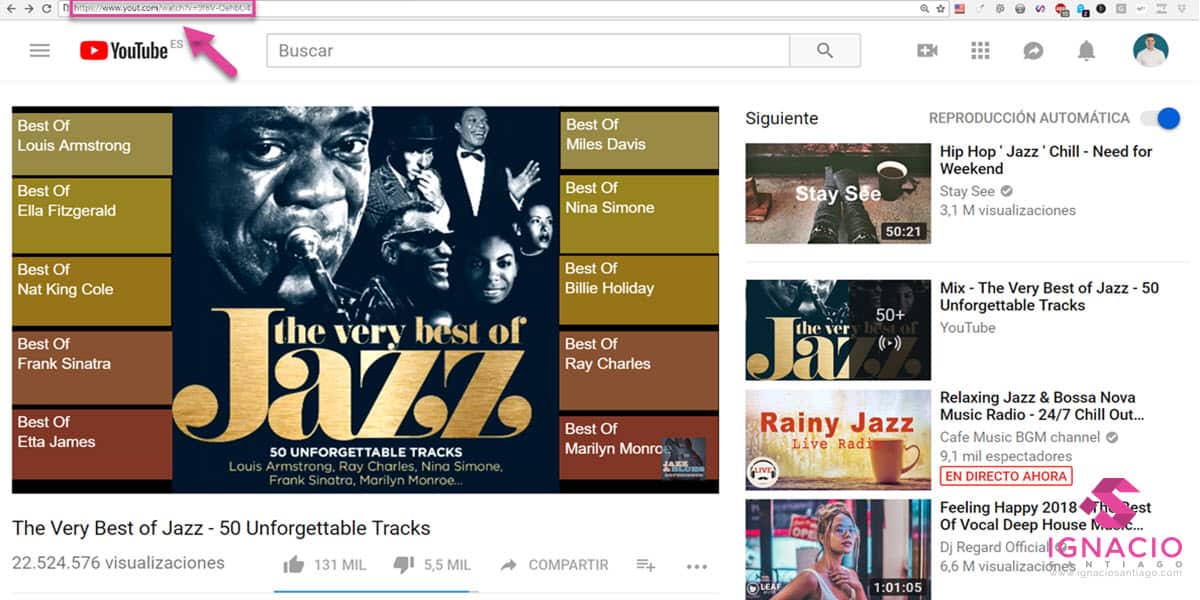
Task: Go back with browser back arrow
Action: pyautogui.click(x=10, y=8)
